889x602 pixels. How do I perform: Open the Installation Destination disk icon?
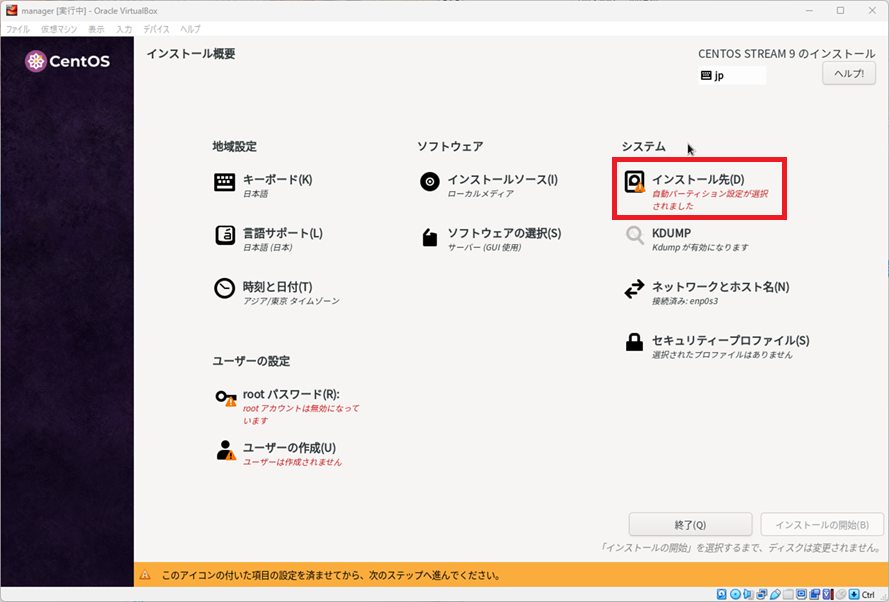tap(634, 182)
